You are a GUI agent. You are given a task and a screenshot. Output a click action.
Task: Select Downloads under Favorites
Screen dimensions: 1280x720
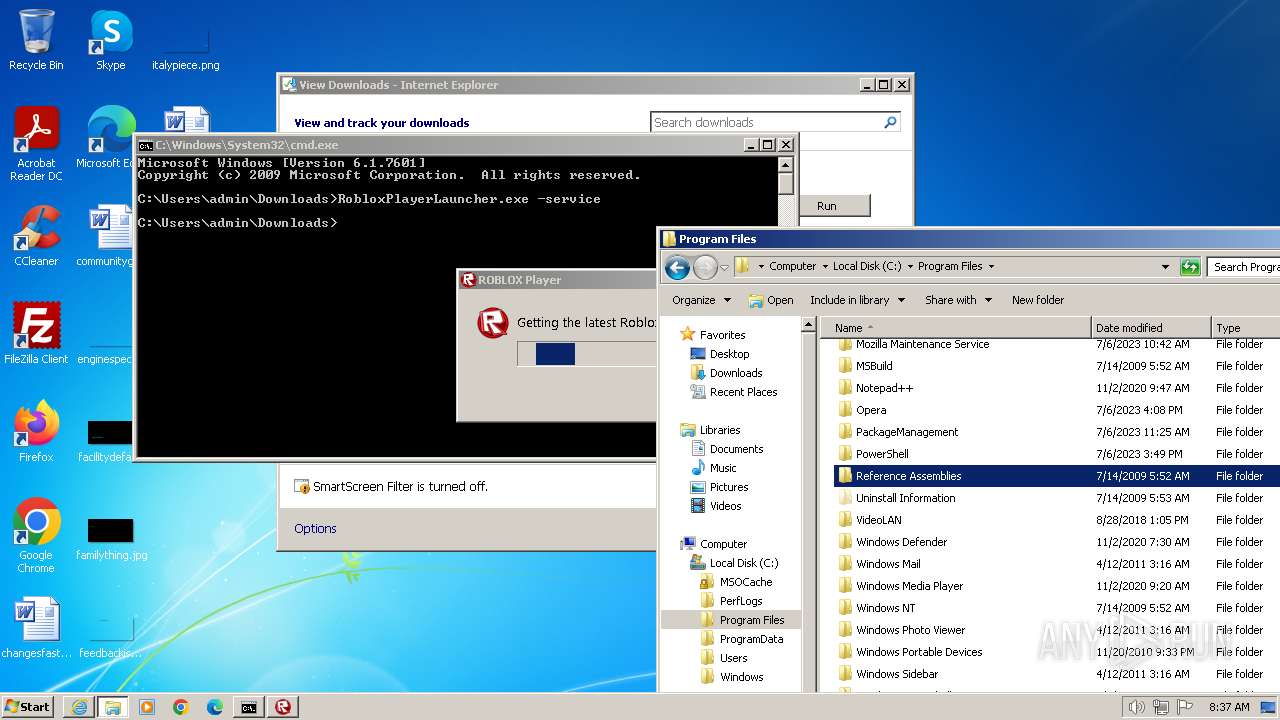[736, 373]
